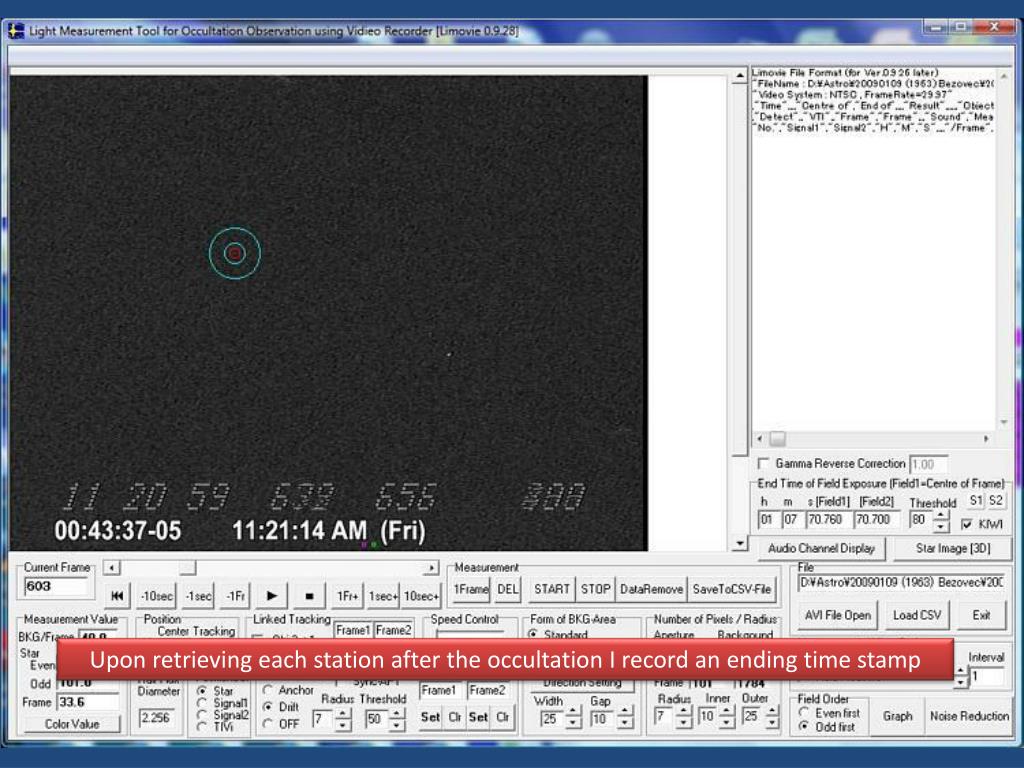Skip forward ten seconds with 10sec+
The width and height of the screenshot is (1024, 768).
[x=421, y=596]
